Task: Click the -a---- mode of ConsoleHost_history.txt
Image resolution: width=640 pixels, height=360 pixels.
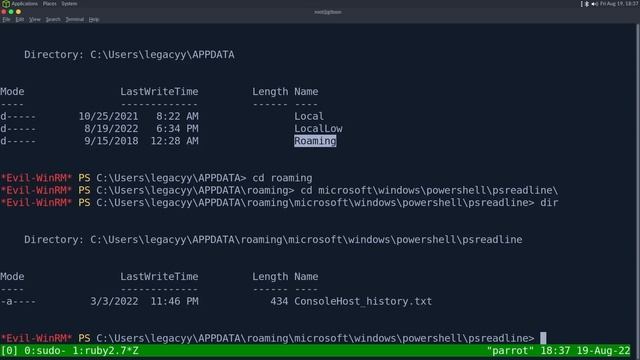Action: pos(18,302)
